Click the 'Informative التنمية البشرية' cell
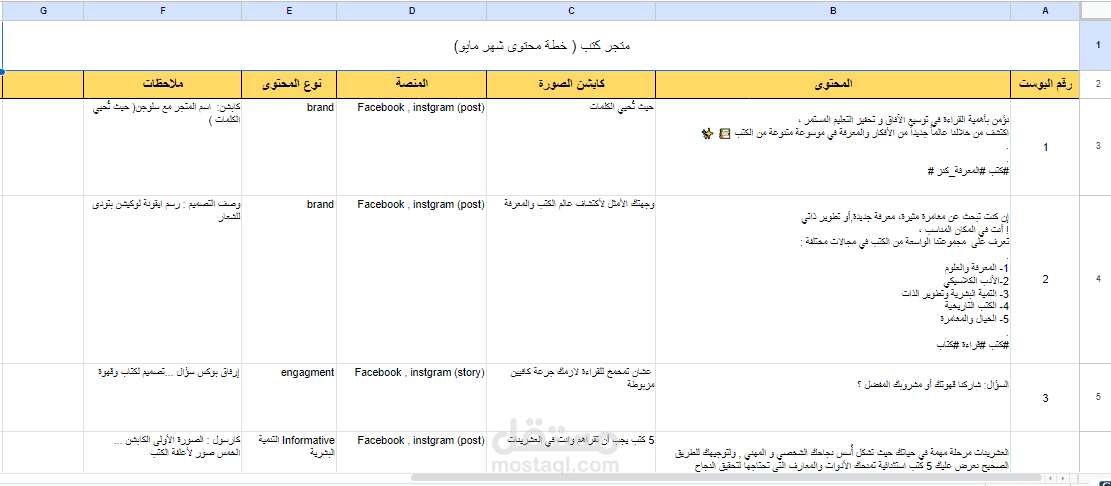This screenshot has height=486, width=1111. click(289, 451)
